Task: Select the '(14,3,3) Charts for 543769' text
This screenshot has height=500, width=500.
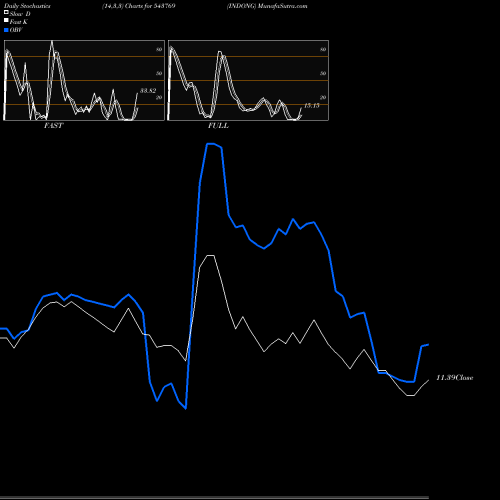Action: 139,6
